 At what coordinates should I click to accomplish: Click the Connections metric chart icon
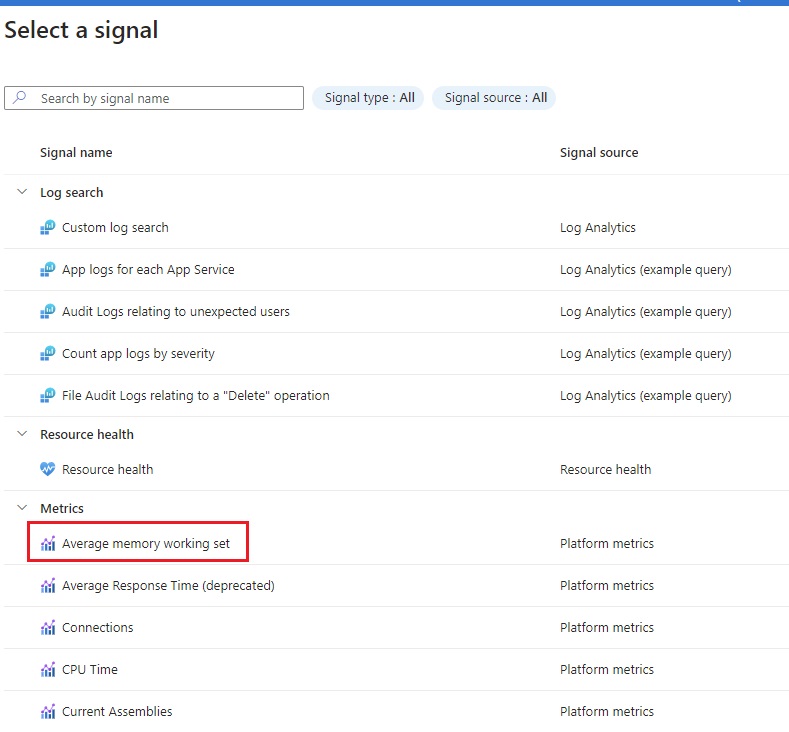[x=48, y=627]
